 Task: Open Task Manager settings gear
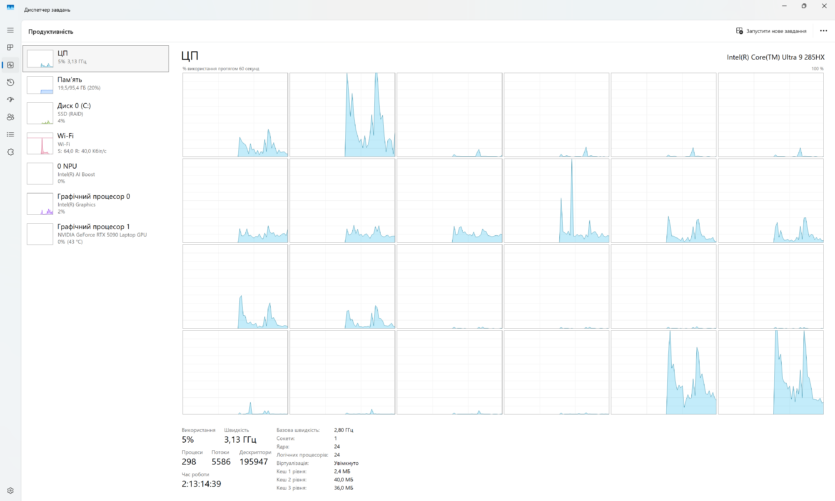tap(10, 490)
